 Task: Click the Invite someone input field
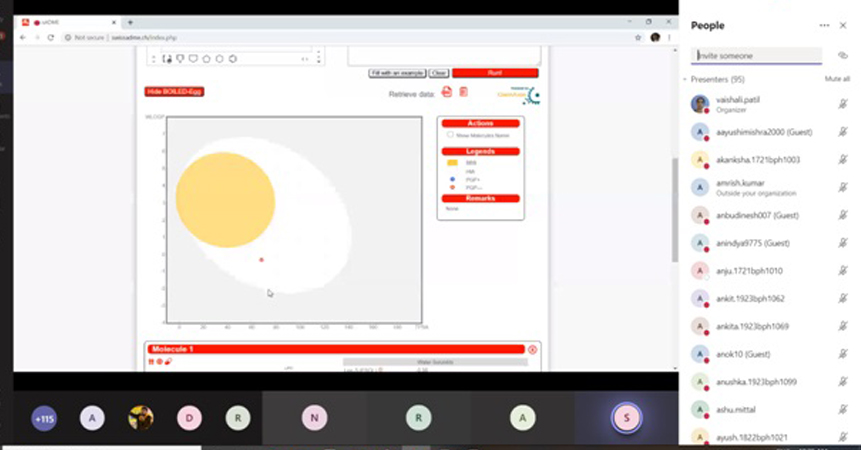click(x=757, y=56)
